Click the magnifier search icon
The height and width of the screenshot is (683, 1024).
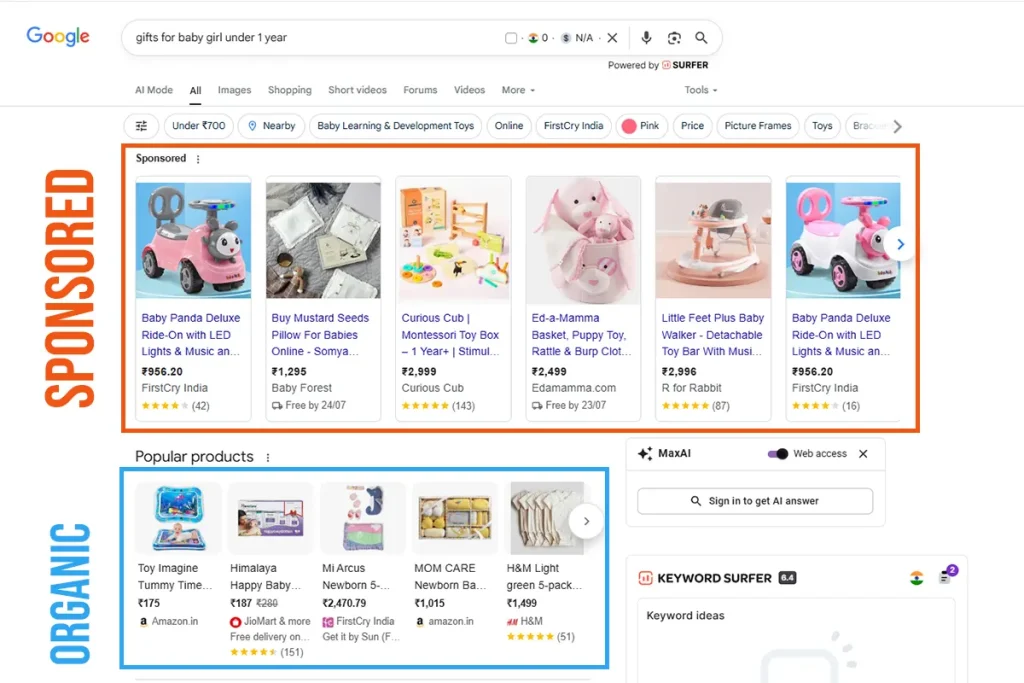pyautogui.click(x=701, y=38)
